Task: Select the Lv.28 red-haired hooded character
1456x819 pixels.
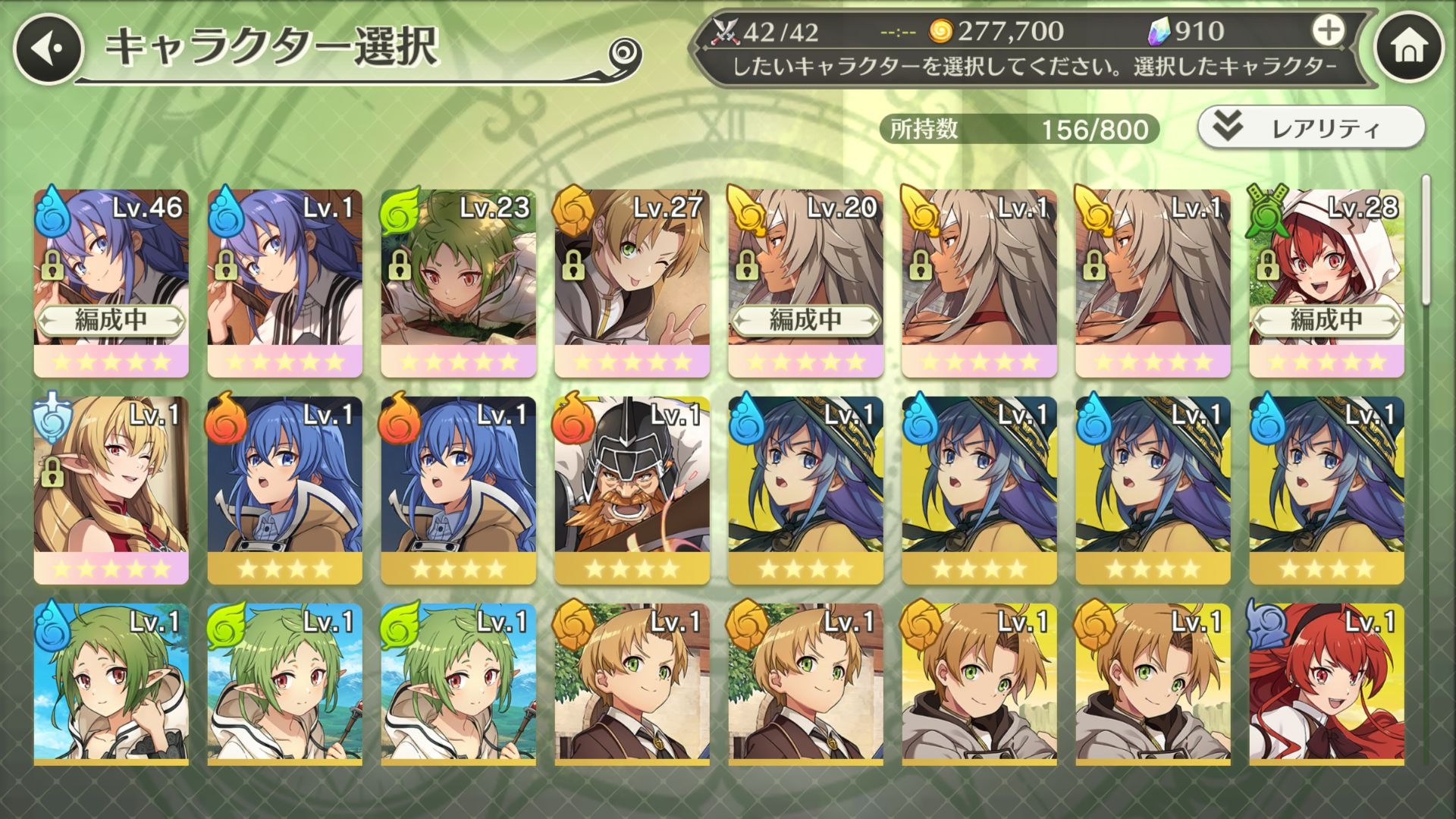Action: point(1326,283)
